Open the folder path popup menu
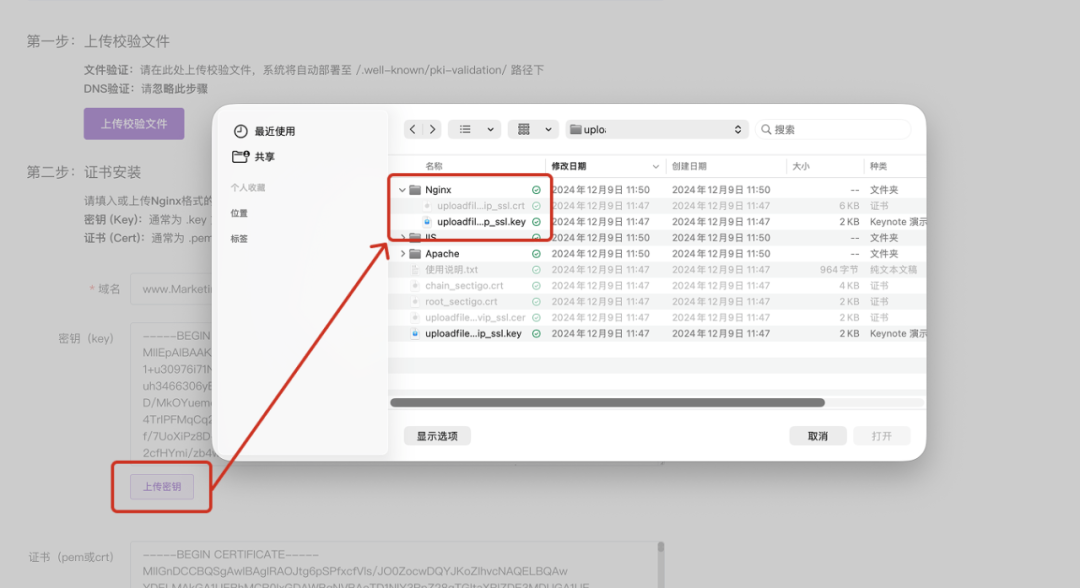1080x588 pixels. 656,129
